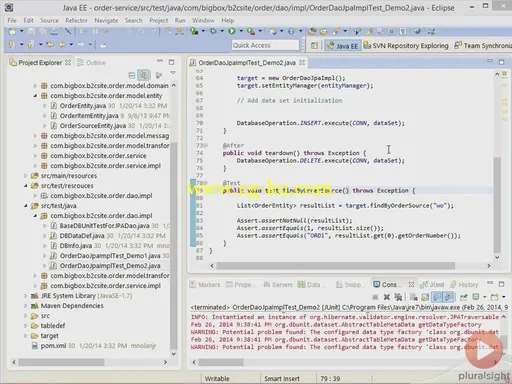Expand the src/main/resources folder

click(25, 176)
